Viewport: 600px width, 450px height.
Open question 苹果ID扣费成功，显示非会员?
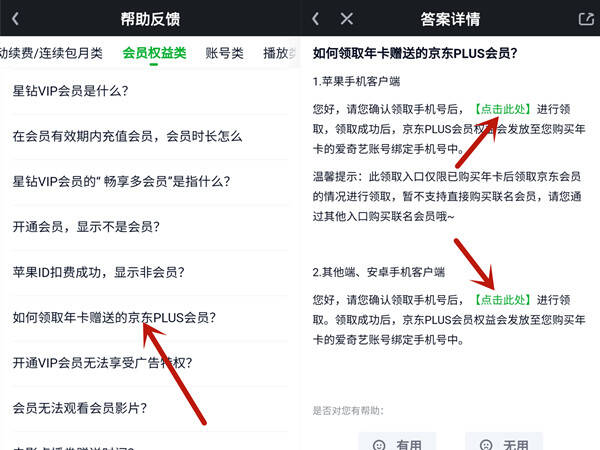pyautogui.click(x=150, y=272)
